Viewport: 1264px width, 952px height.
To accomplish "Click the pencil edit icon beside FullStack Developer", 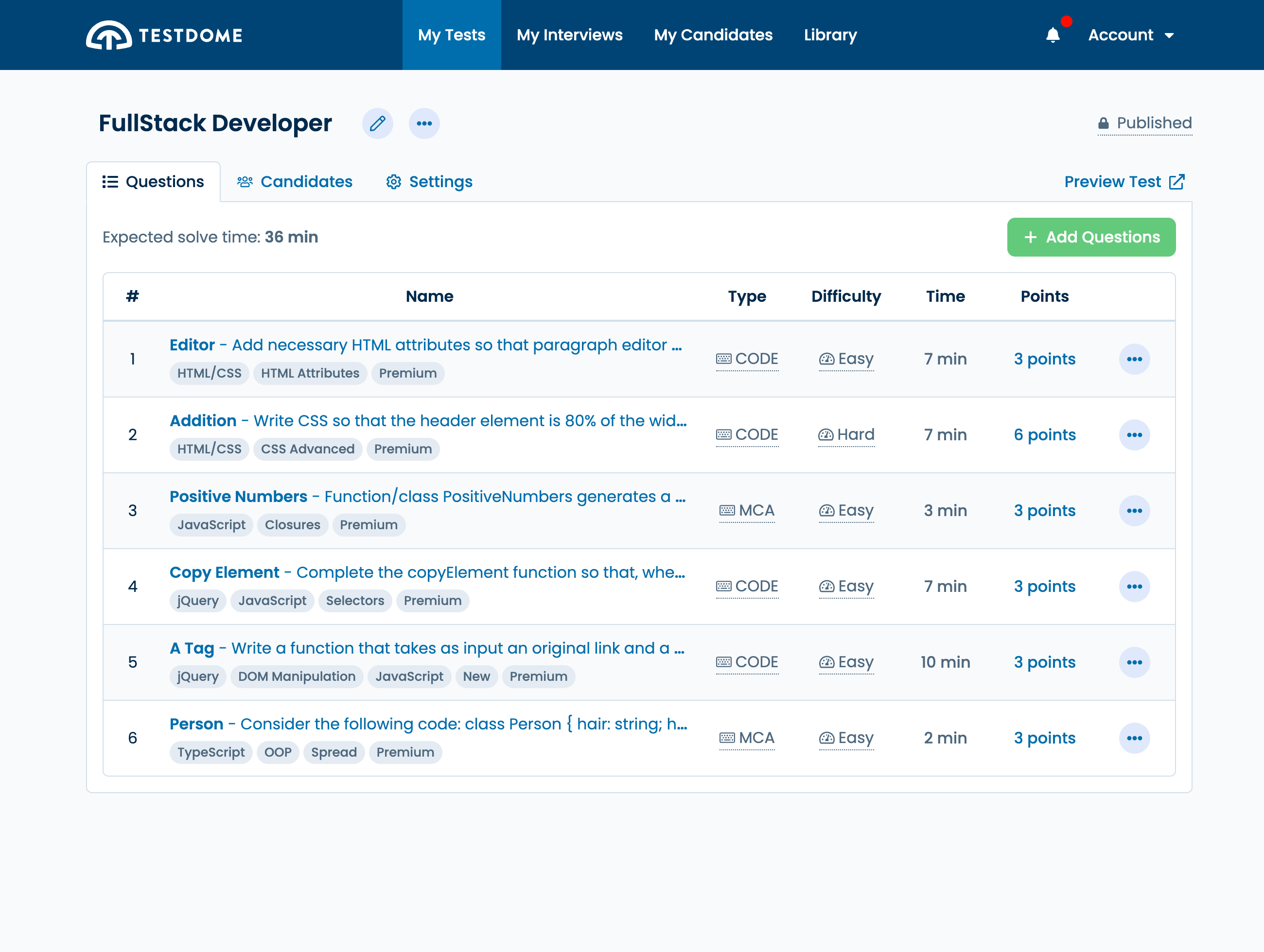I will [x=377, y=123].
